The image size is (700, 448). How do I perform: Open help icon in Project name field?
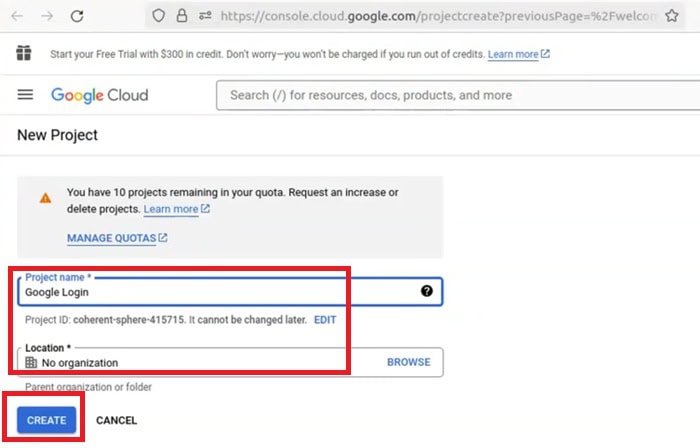tap(427, 291)
